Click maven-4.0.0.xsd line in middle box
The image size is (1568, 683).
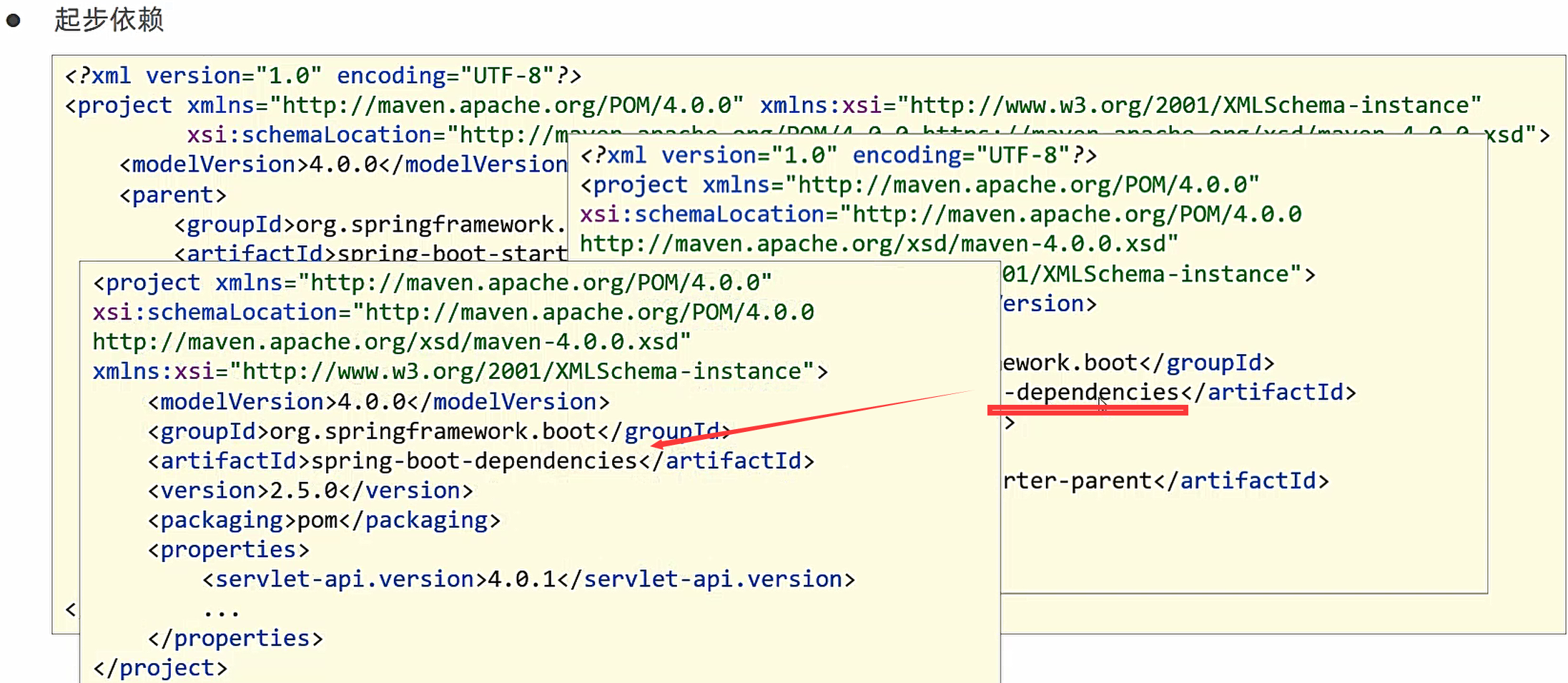pyautogui.click(x=879, y=244)
